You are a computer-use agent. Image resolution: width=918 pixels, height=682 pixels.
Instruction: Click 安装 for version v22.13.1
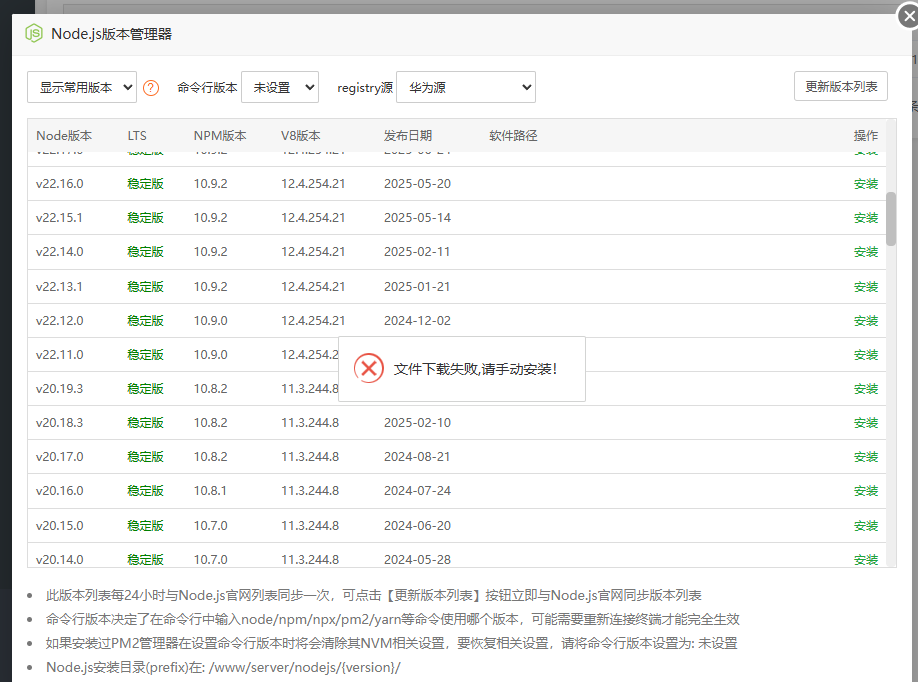pyautogui.click(x=866, y=287)
